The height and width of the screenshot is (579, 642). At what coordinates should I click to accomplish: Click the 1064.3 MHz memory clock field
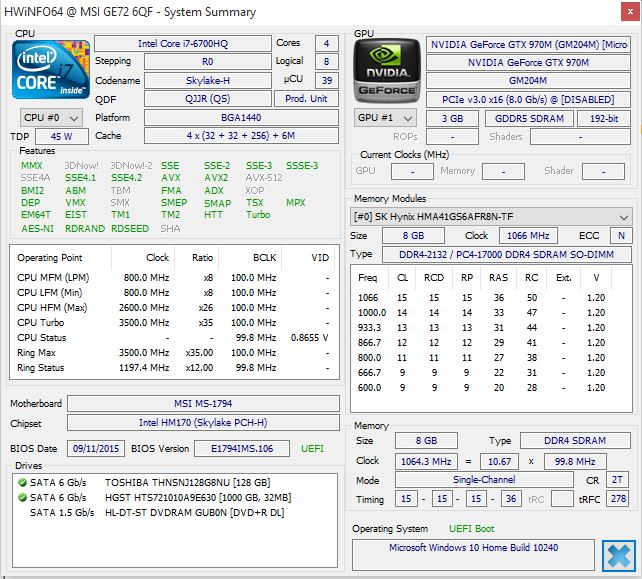(426, 461)
